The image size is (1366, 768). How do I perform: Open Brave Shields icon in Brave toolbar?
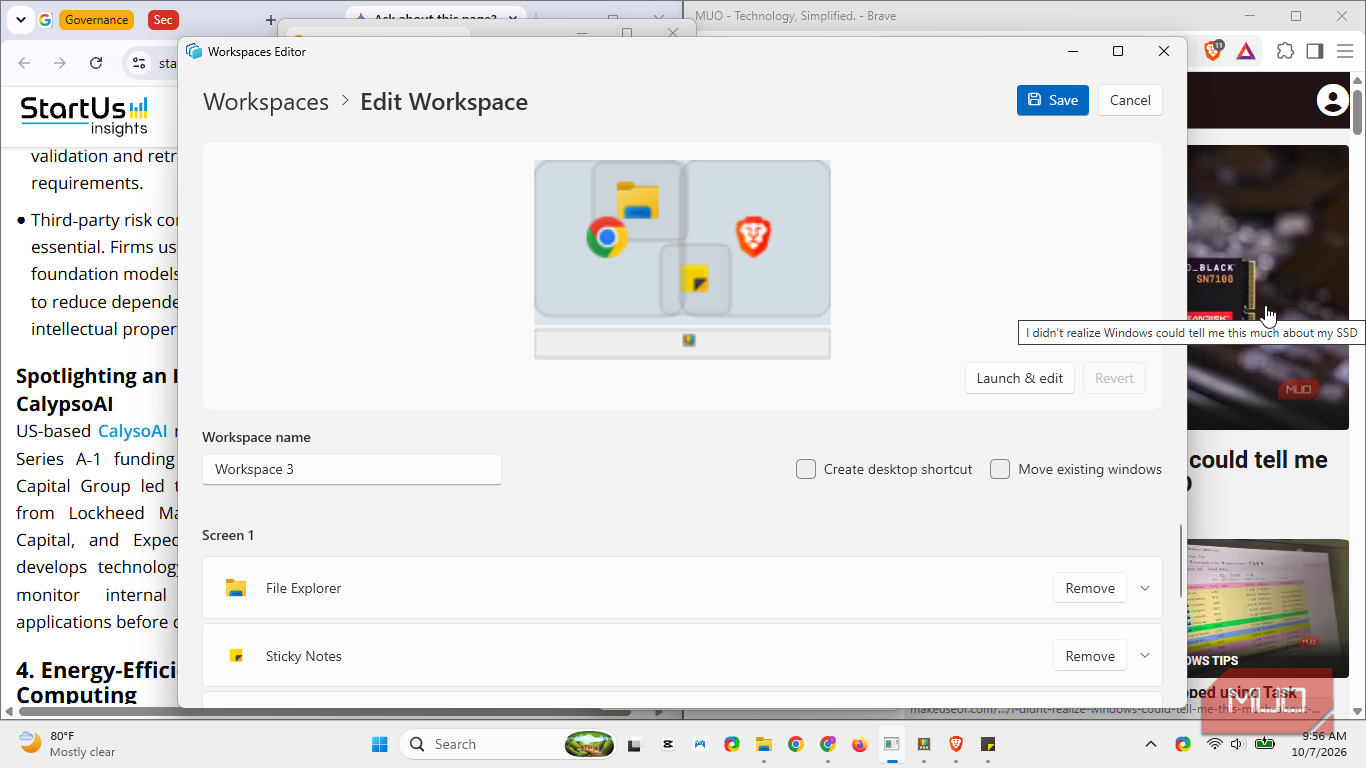pos(1213,51)
